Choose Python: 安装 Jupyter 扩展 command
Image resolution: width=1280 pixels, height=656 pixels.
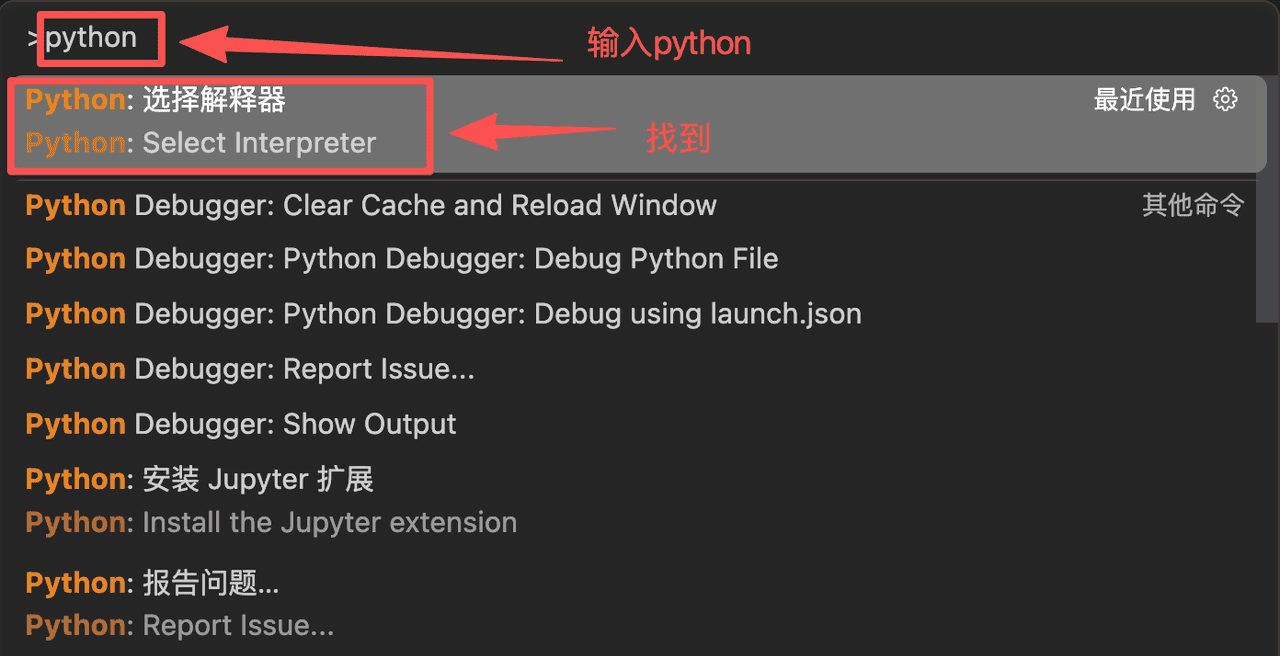(x=199, y=479)
